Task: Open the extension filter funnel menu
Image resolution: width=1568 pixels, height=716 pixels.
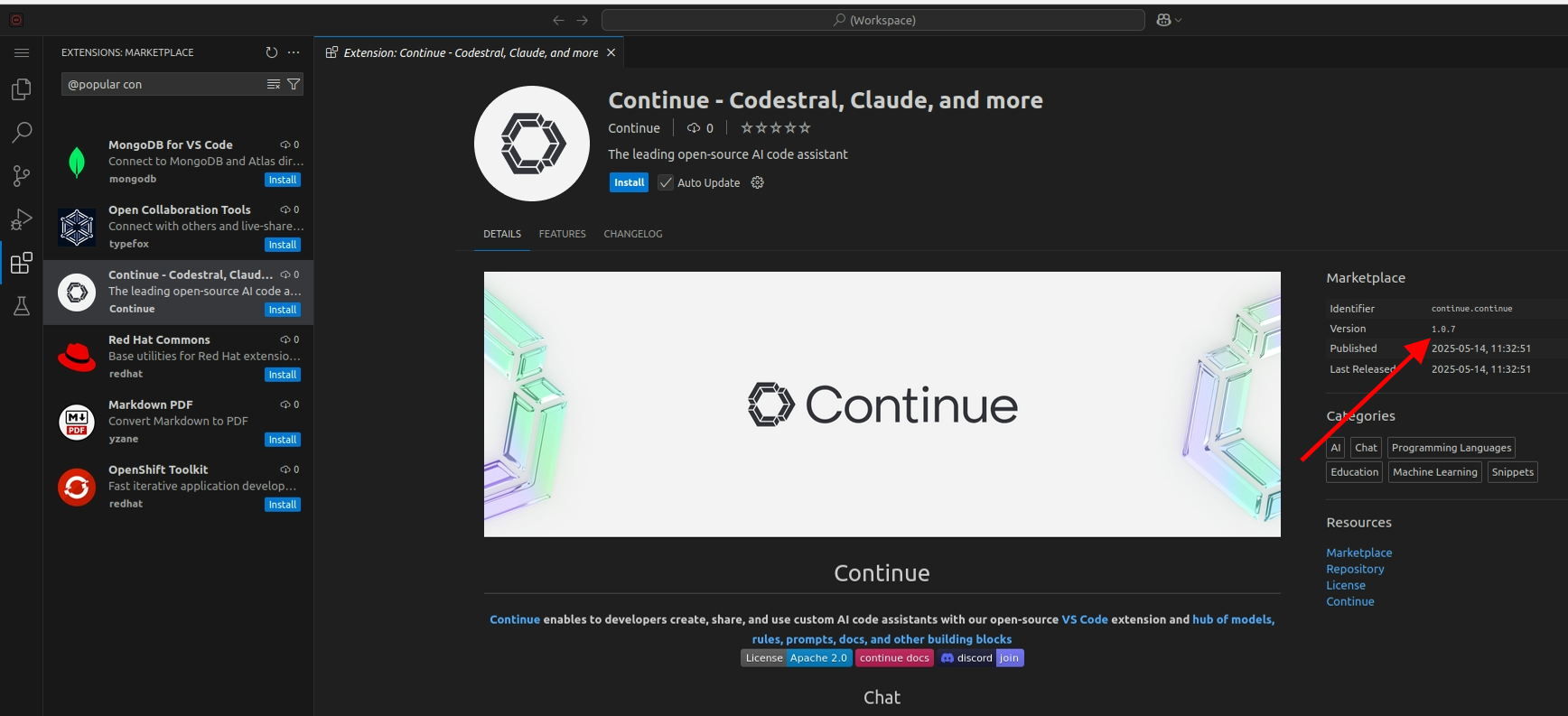Action: [294, 84]
